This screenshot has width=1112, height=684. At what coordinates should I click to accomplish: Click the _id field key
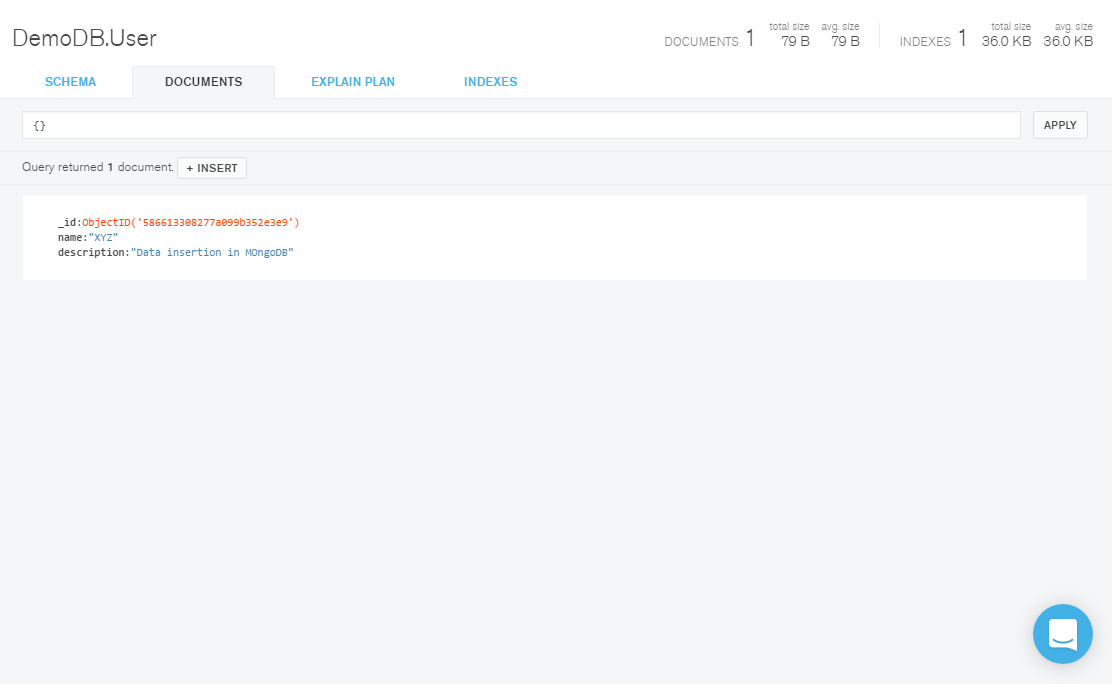pyautogui.click(x=67, y=222)
